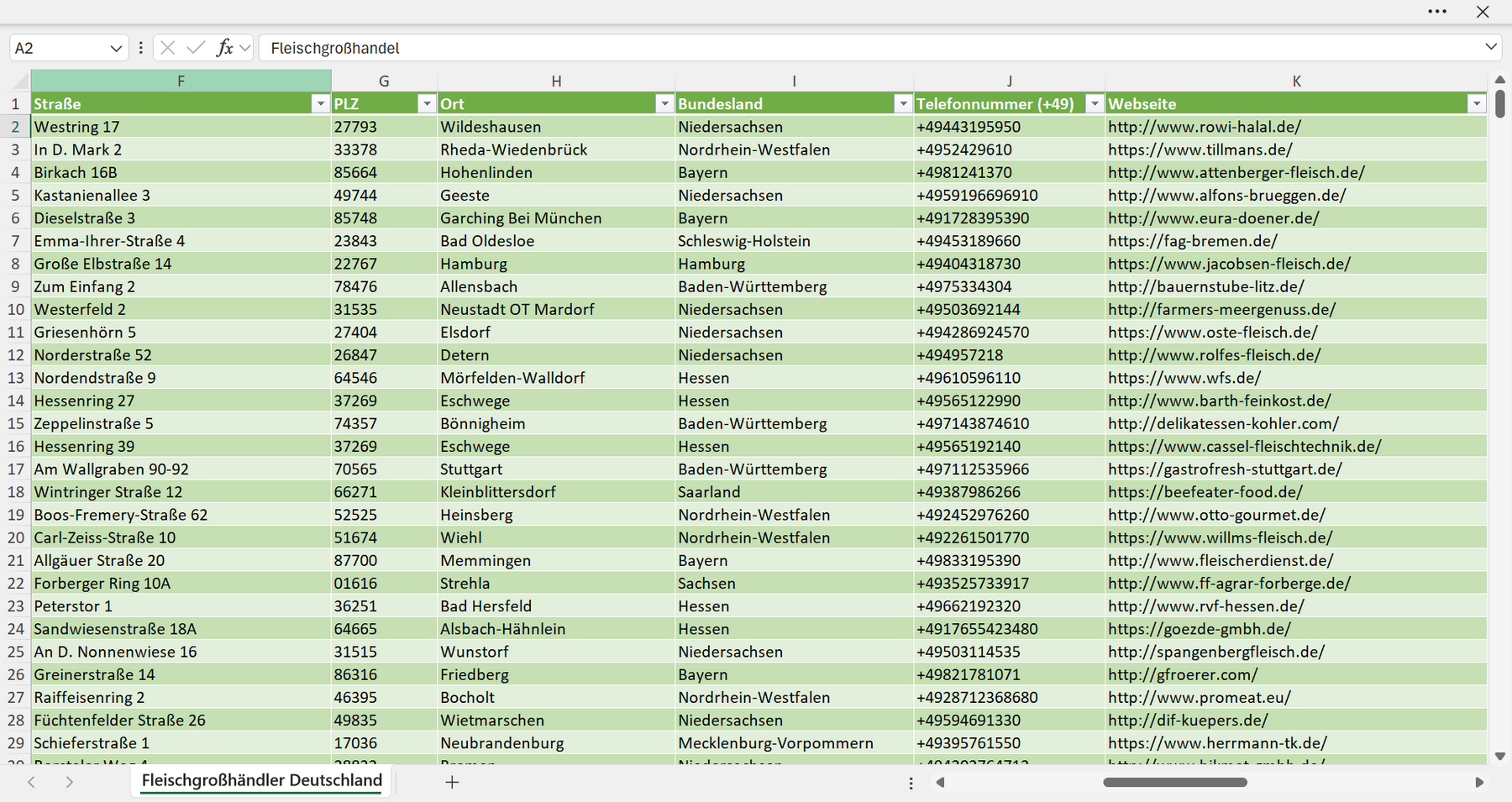Open the Name Box dropdown arrow
Screen dimensions: 1512x802
pos(116,49)
